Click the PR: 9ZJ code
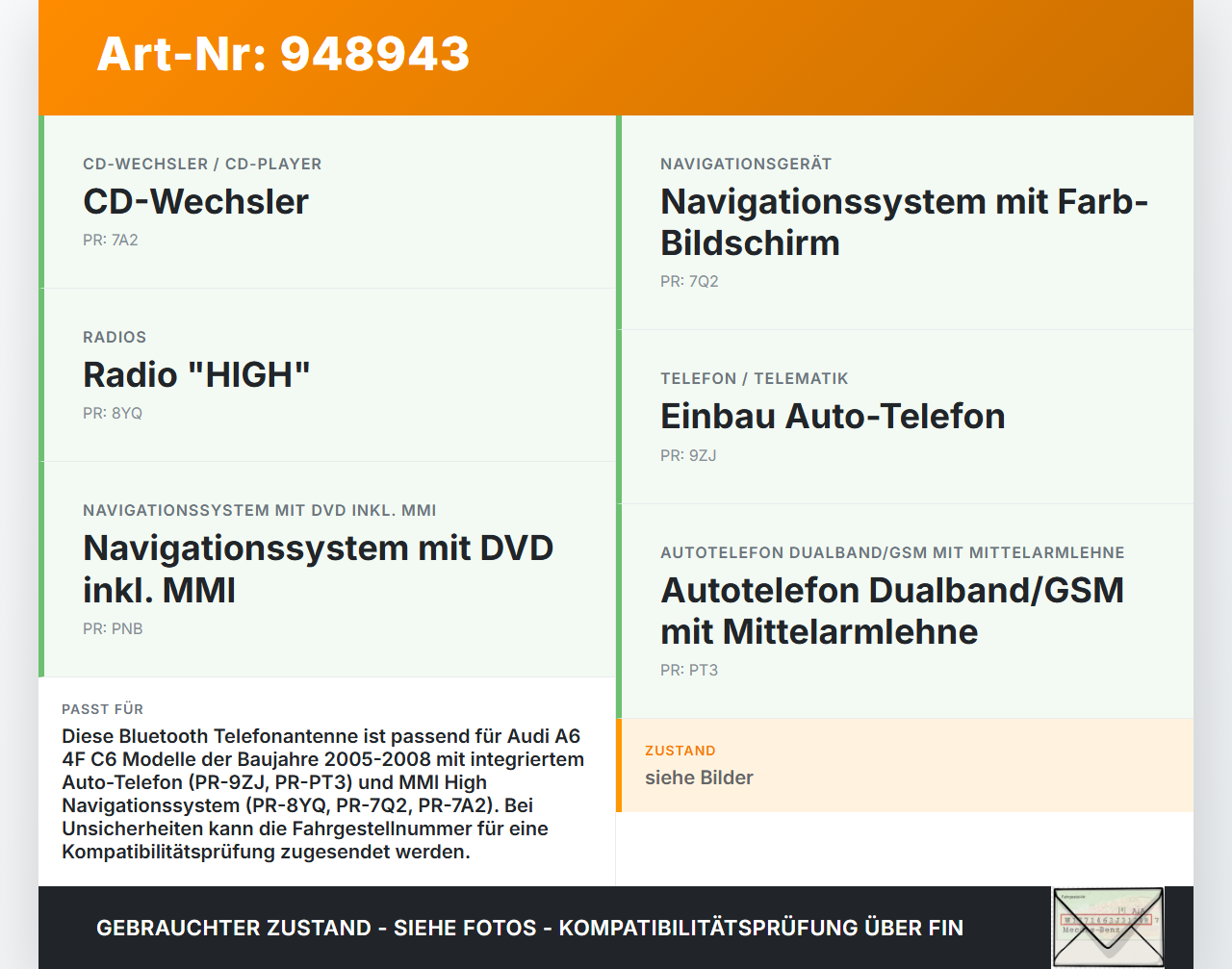The width and height of the screenshot is (1232, 969). click(x=687, y=456)
